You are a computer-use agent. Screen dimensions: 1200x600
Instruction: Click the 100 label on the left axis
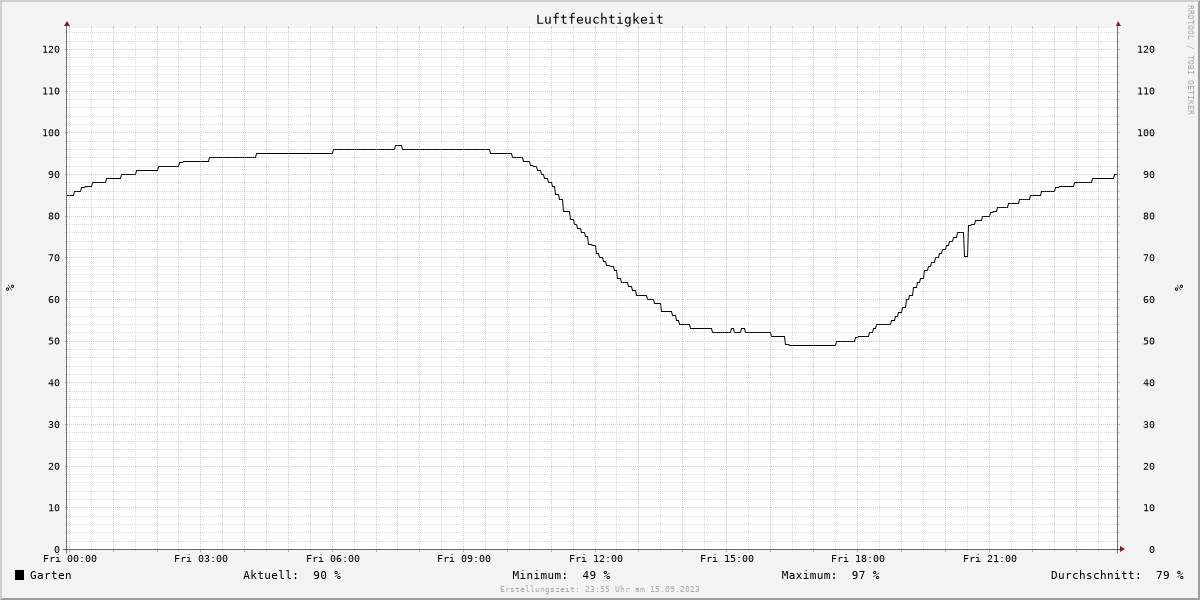pyautogui.click(x=50, y=133)
